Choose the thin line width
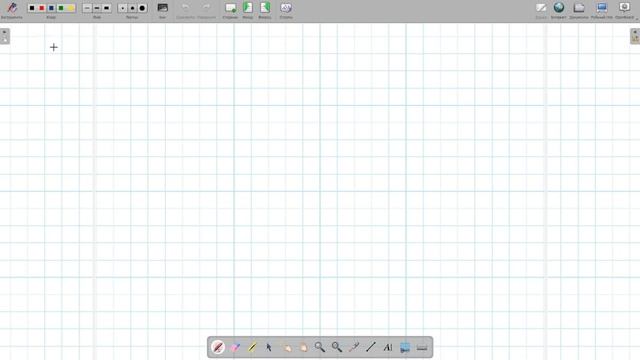The height and width of the screenshot is (360, 640). (87, 8)
